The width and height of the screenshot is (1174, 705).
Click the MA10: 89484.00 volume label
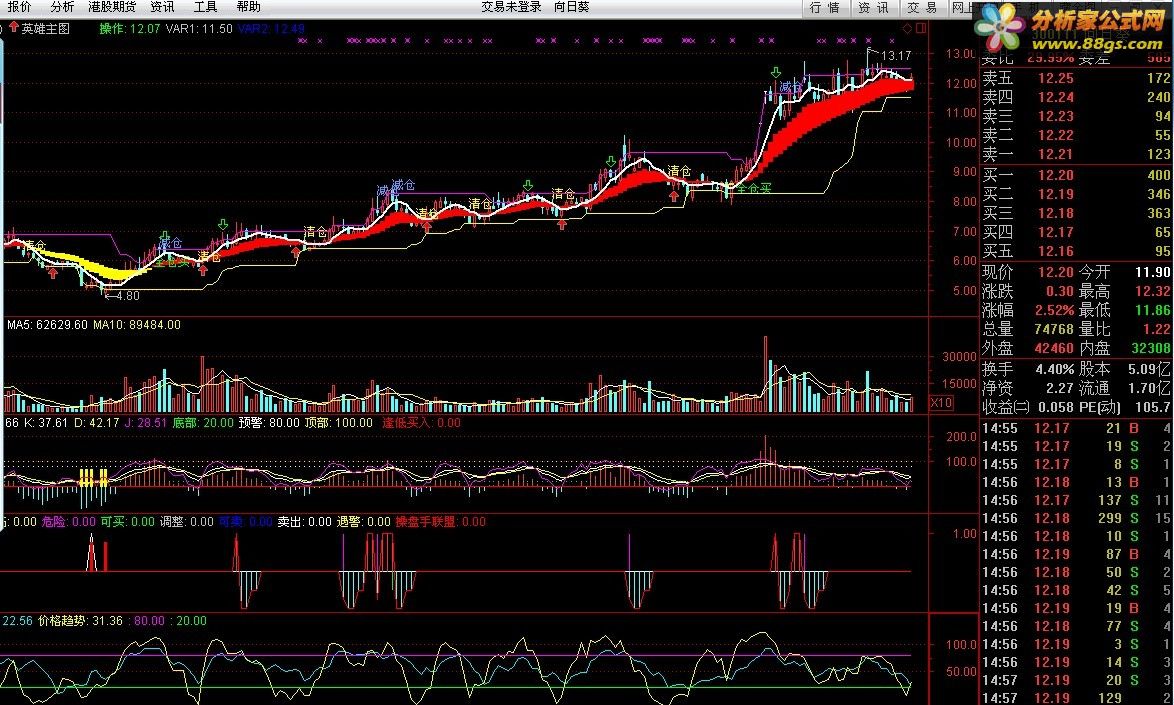(x=137, y=325)
